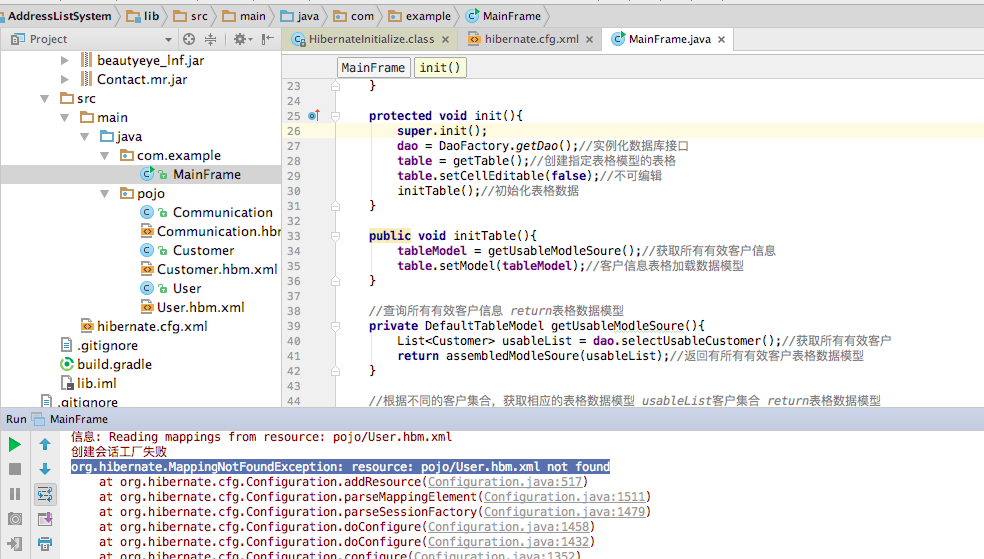Click the scroll to end icon

click(45, 519)
